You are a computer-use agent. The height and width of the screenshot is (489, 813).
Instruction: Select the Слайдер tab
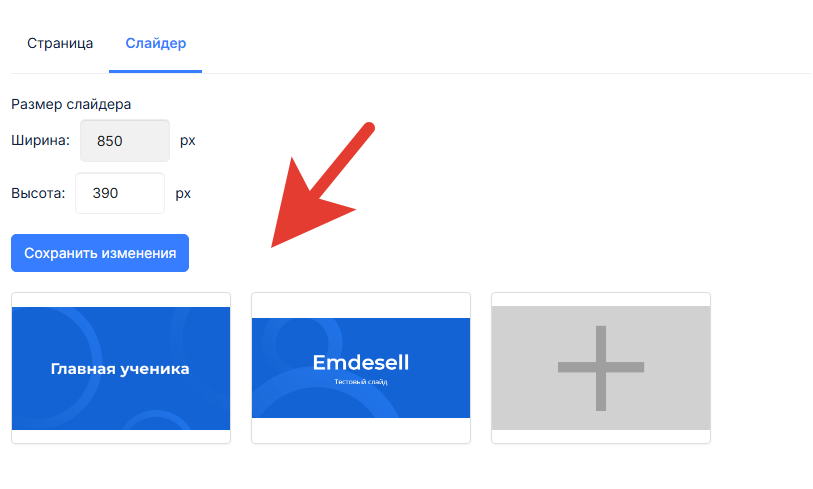(x=156, y=43)
